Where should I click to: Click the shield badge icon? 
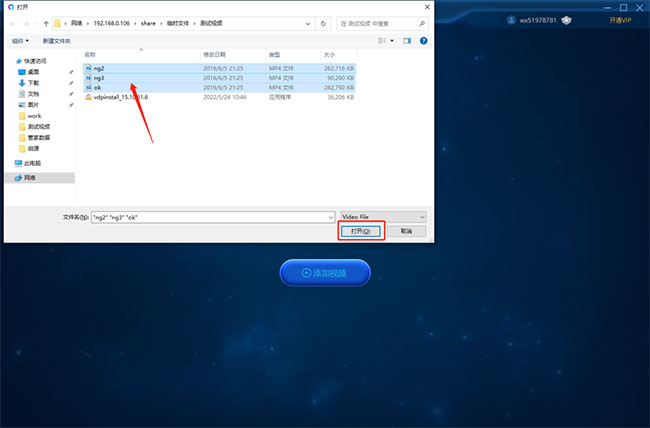[566, 20]
